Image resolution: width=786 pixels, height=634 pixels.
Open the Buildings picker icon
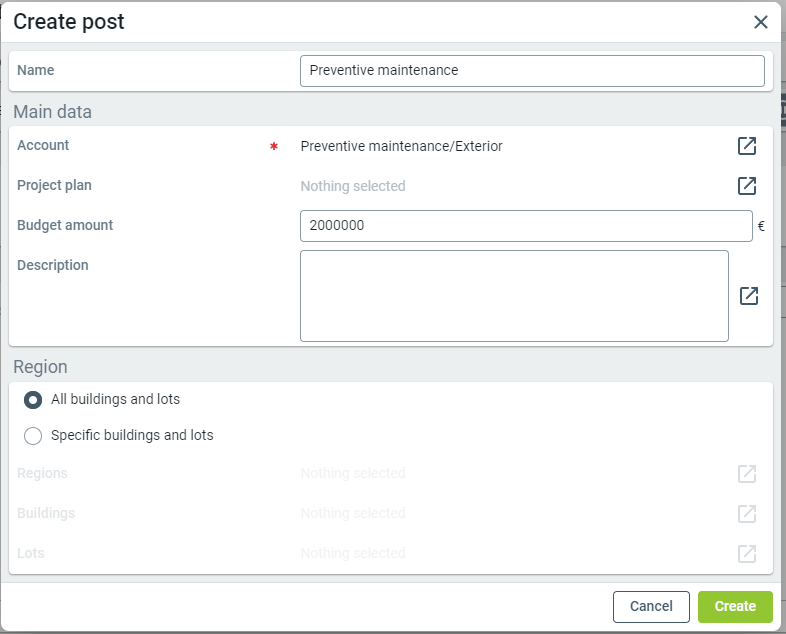[747, 514]
